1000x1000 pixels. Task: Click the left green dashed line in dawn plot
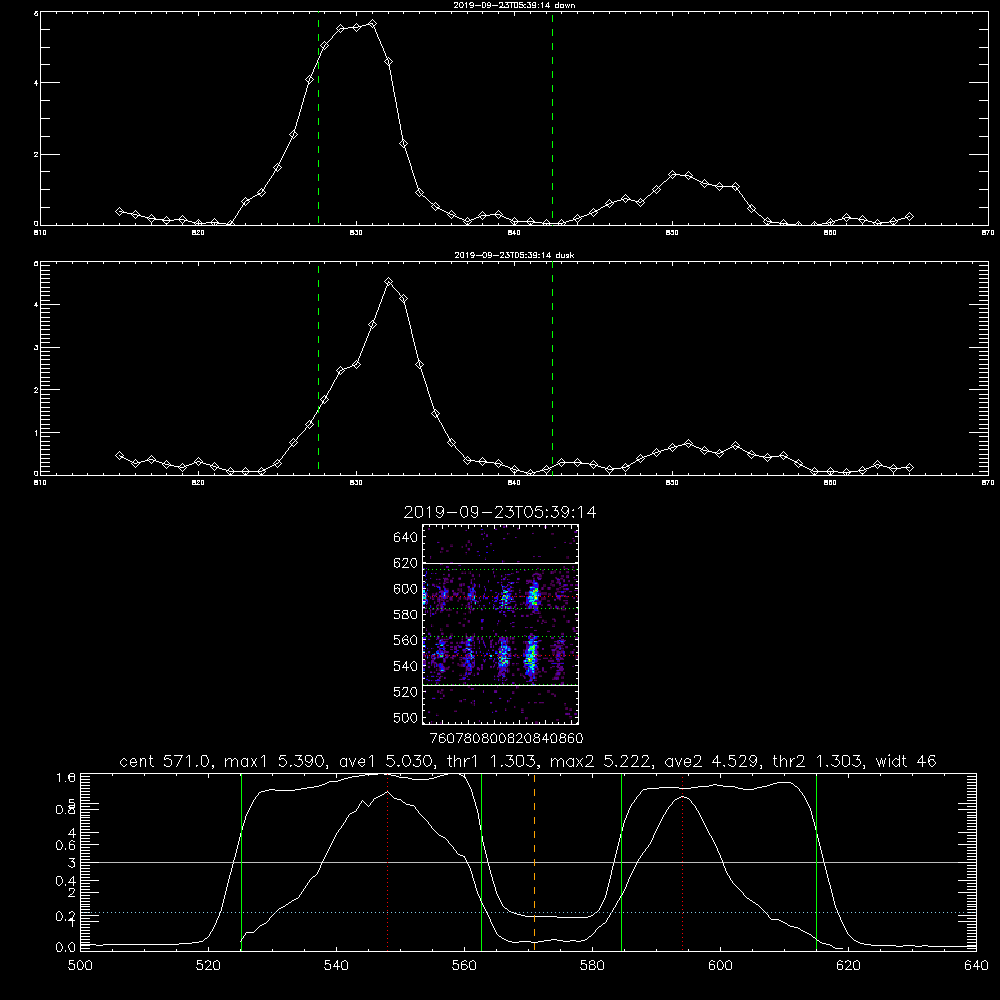click(318, 119)
